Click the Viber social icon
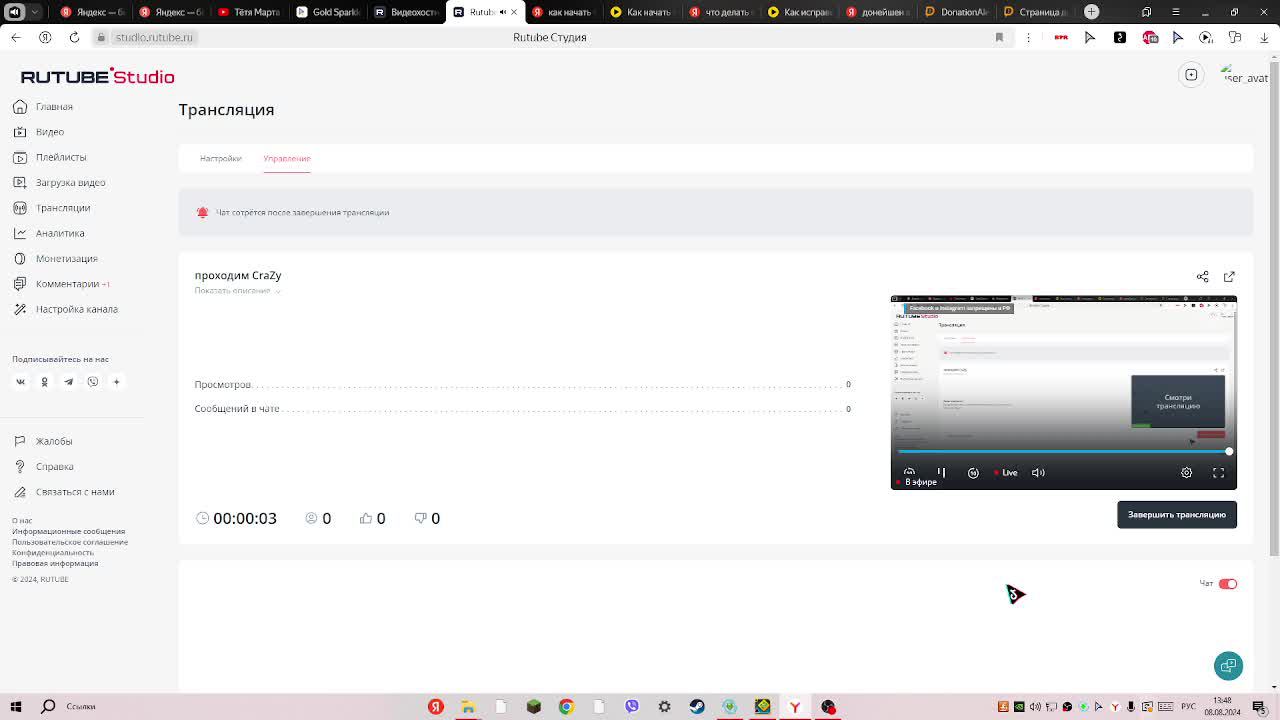Screen dimensions: 1280x720 click(x=92, y=381)
